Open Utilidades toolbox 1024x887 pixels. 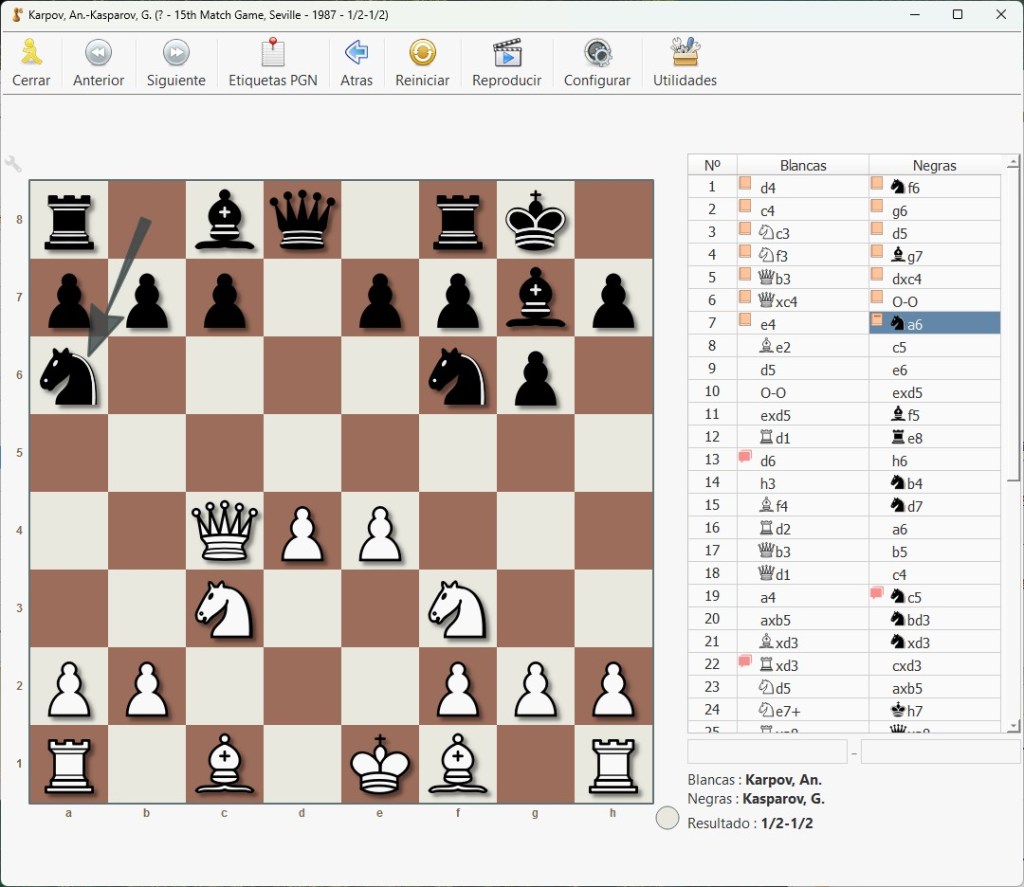pos(684,63)
